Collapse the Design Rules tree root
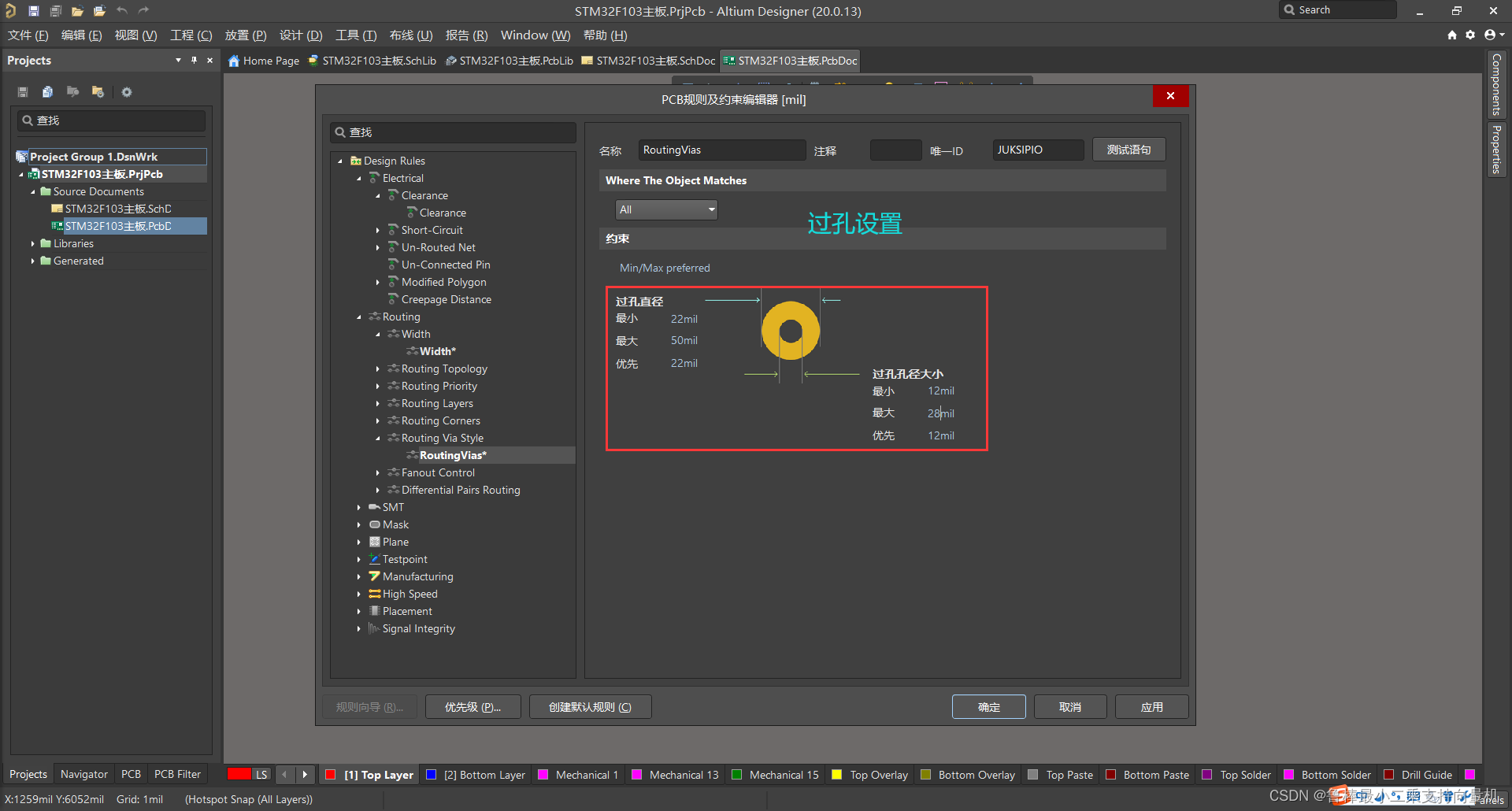The width and height of the screenshot is (1512, 811). point(340,161)
